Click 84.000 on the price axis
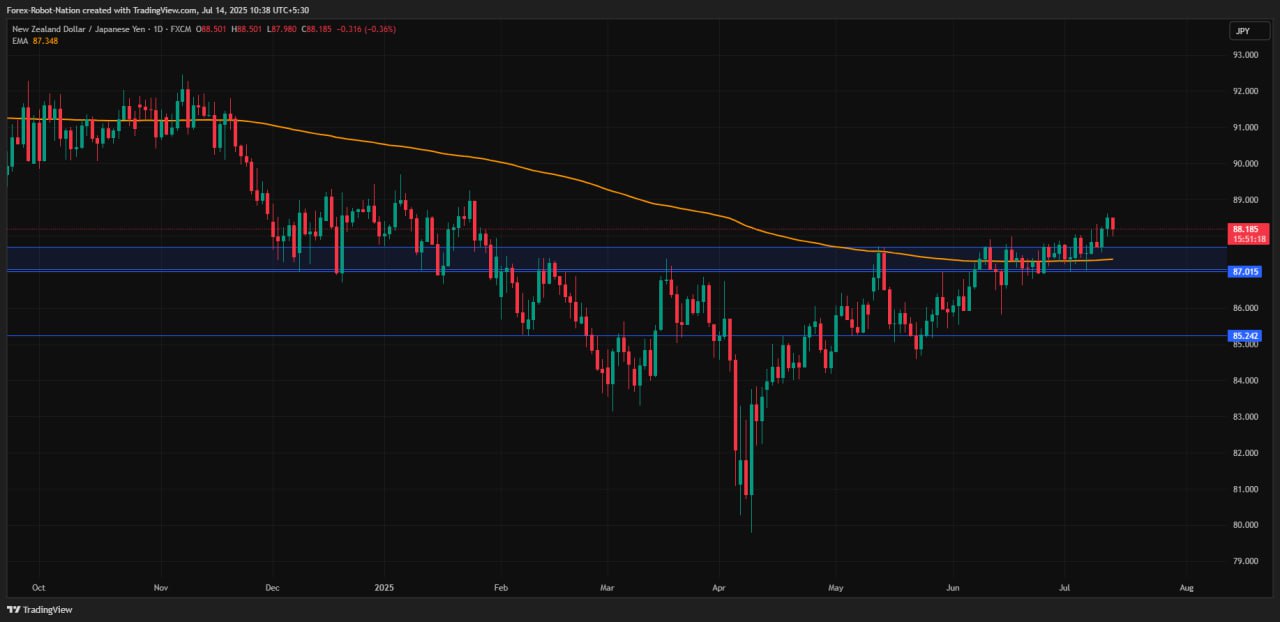Image resolution: width=1280 pixels, height=622 pixels. (x=1245, y=380)
